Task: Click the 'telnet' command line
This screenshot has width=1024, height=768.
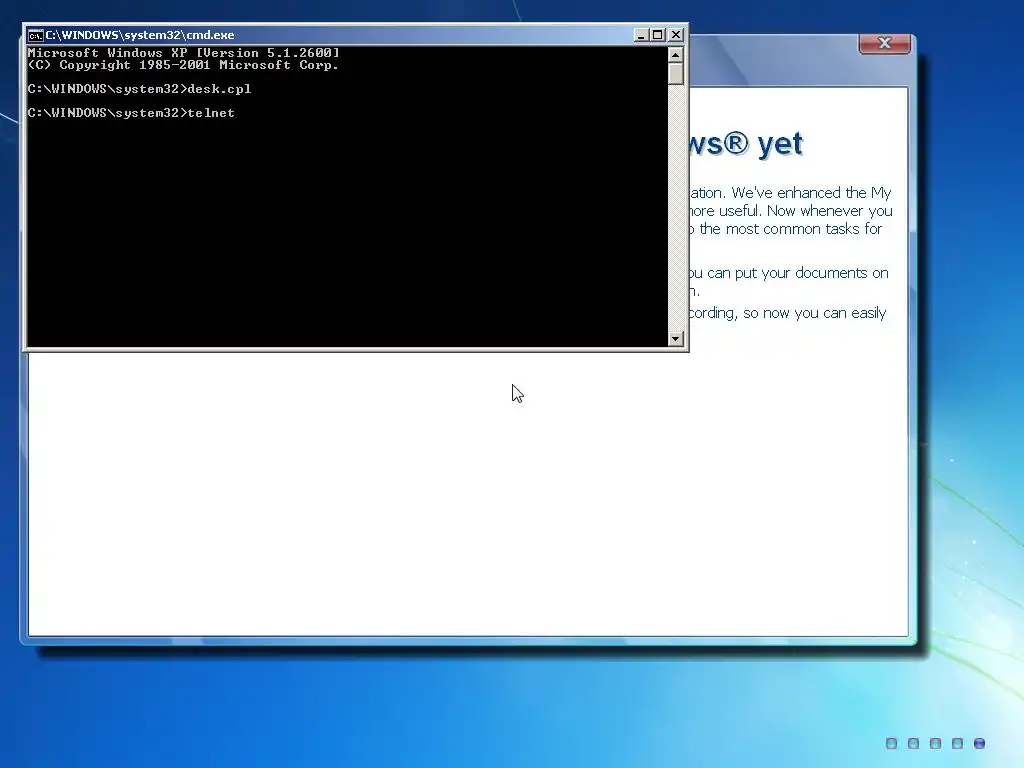Action: coord(131,113)
